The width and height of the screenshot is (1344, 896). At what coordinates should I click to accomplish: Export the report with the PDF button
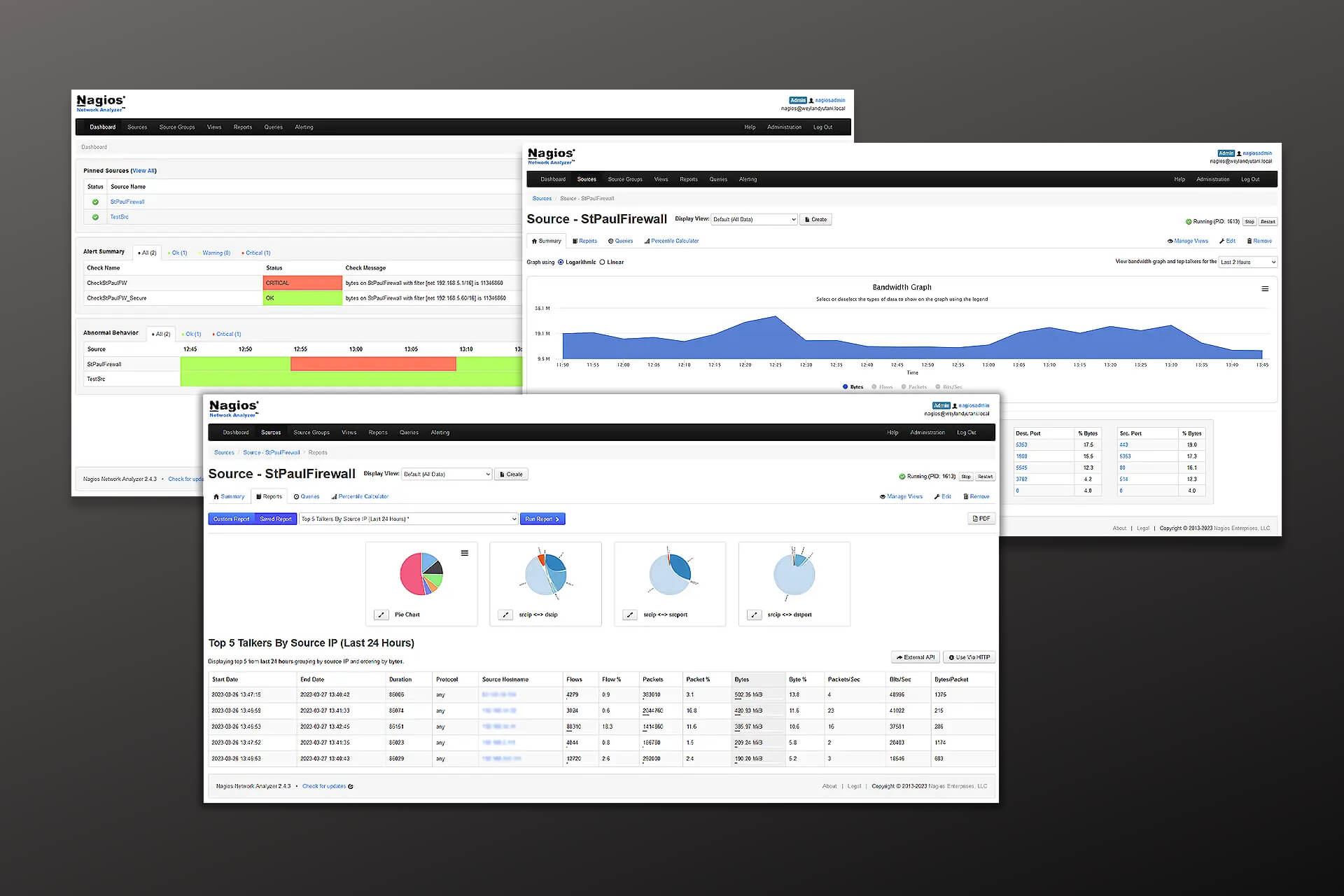coord(981,519)
